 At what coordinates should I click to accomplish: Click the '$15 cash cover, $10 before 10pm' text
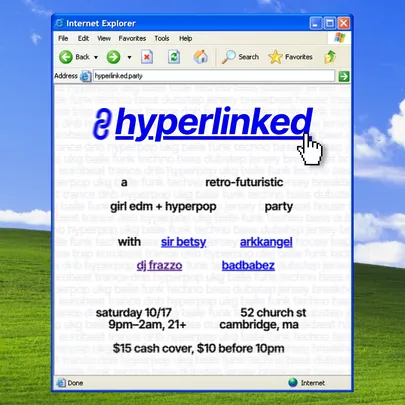198,349
